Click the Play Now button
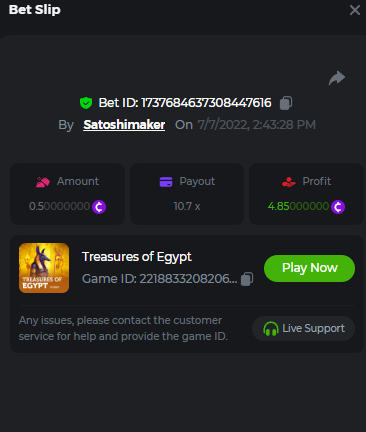Viewport: 366px width, 432px height. point(309,268)
